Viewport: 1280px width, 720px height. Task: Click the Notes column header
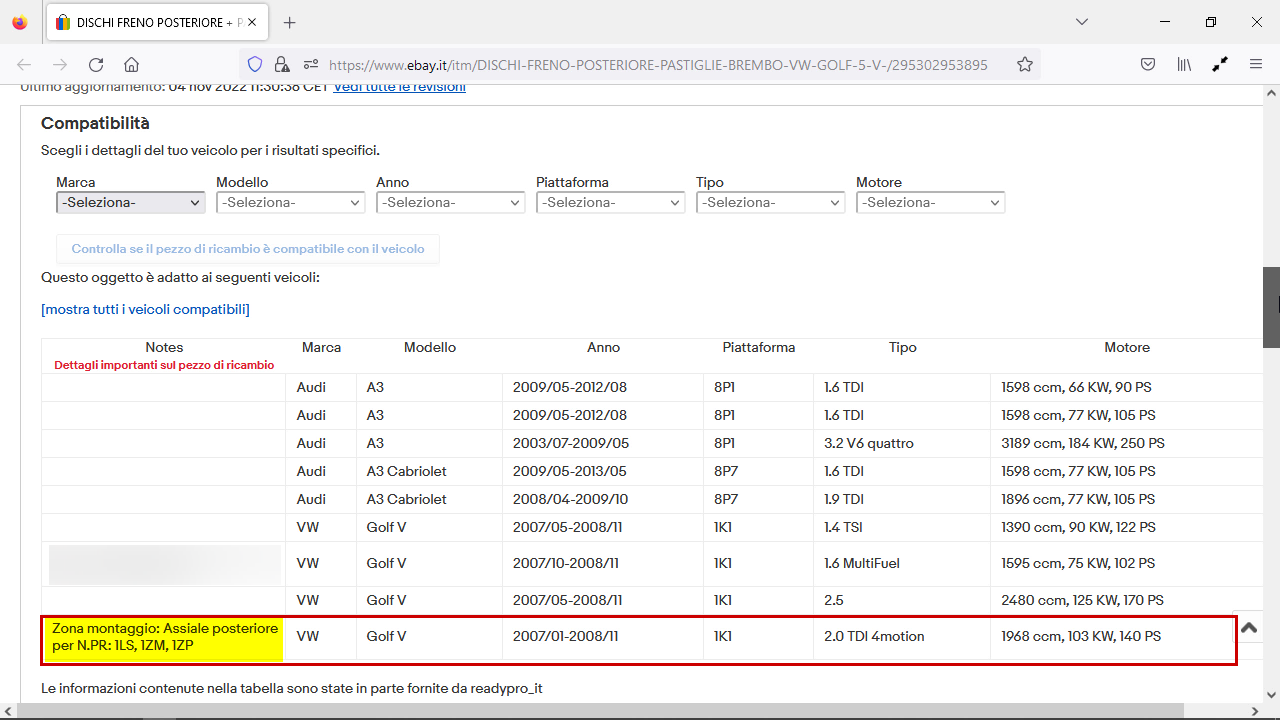pyautogui.click(x=164, y=348)
